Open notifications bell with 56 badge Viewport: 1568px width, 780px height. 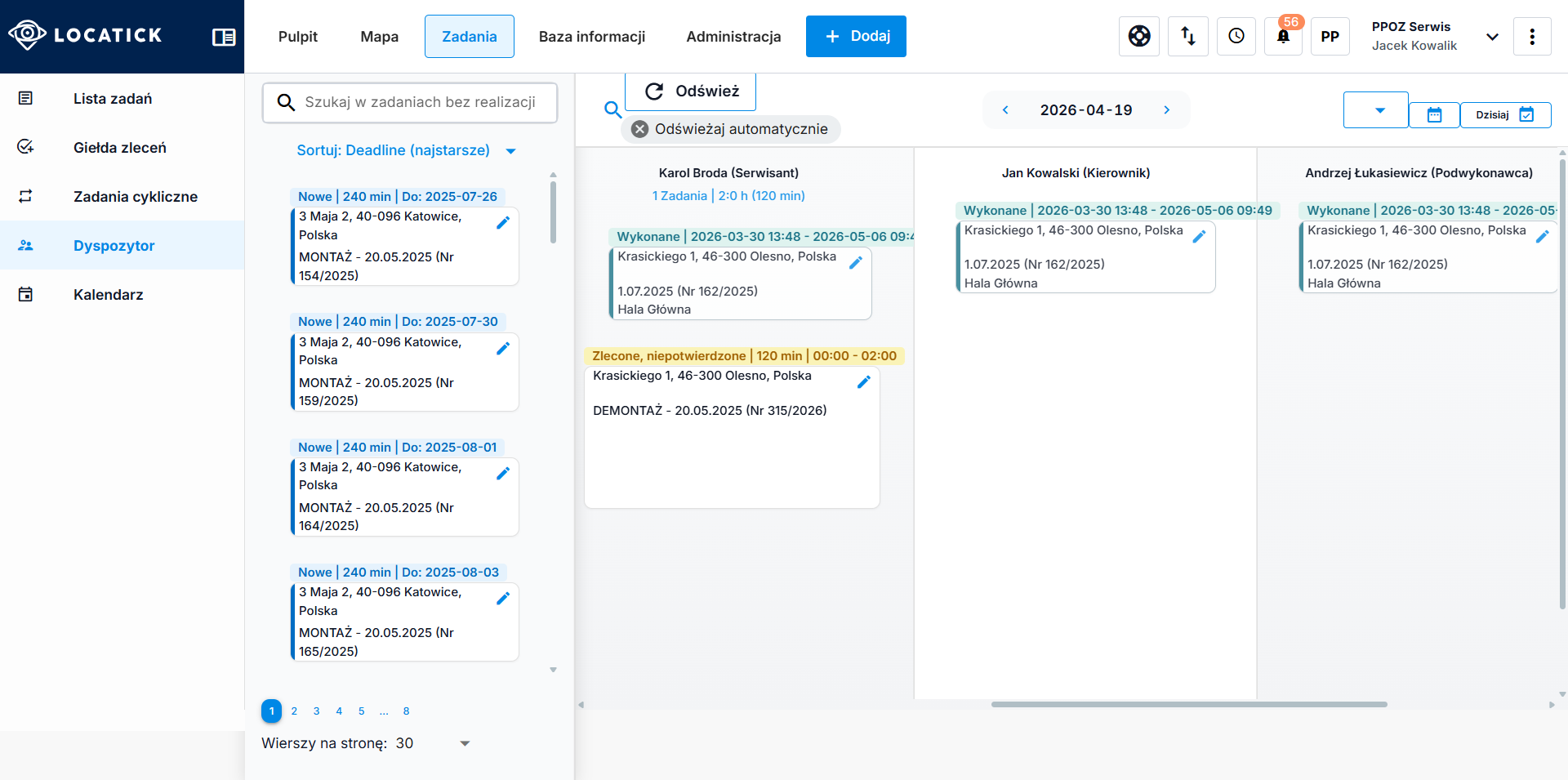click(x=1284, y=36)
